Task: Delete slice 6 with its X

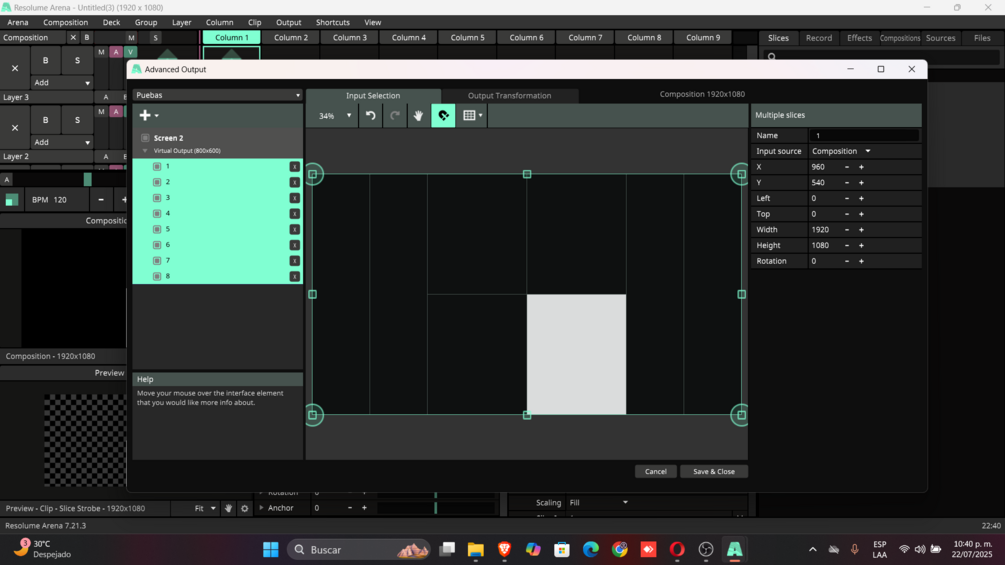Action: [295, 245]
